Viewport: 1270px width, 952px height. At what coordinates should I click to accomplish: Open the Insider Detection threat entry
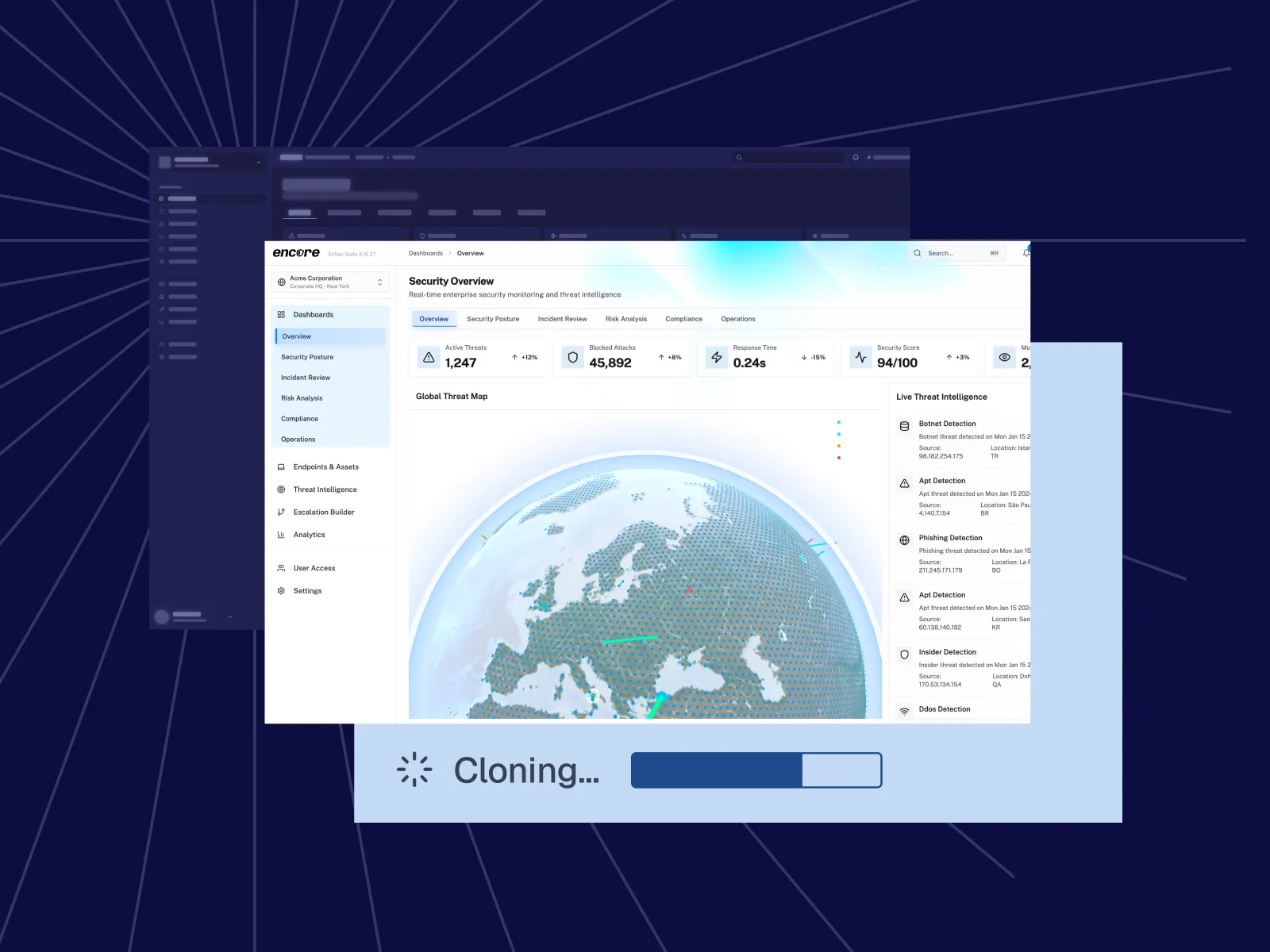coord(960,668)
